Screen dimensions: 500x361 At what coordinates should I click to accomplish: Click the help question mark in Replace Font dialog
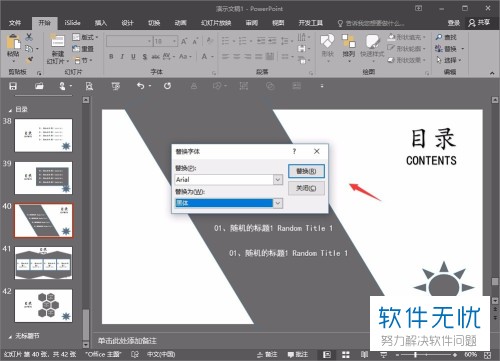[x=294, y=151]
